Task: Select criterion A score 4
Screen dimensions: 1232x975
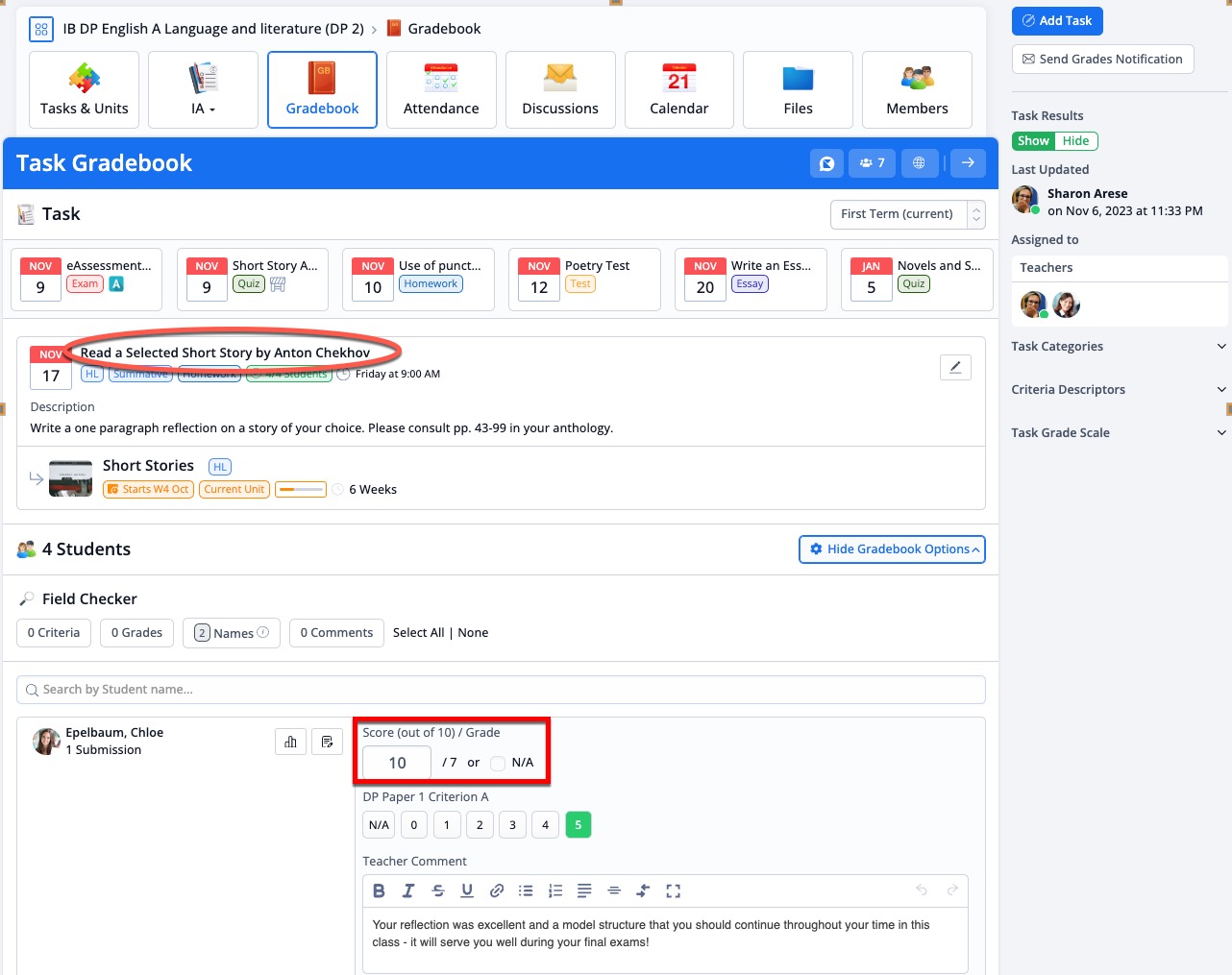Action: pos(545,825)
